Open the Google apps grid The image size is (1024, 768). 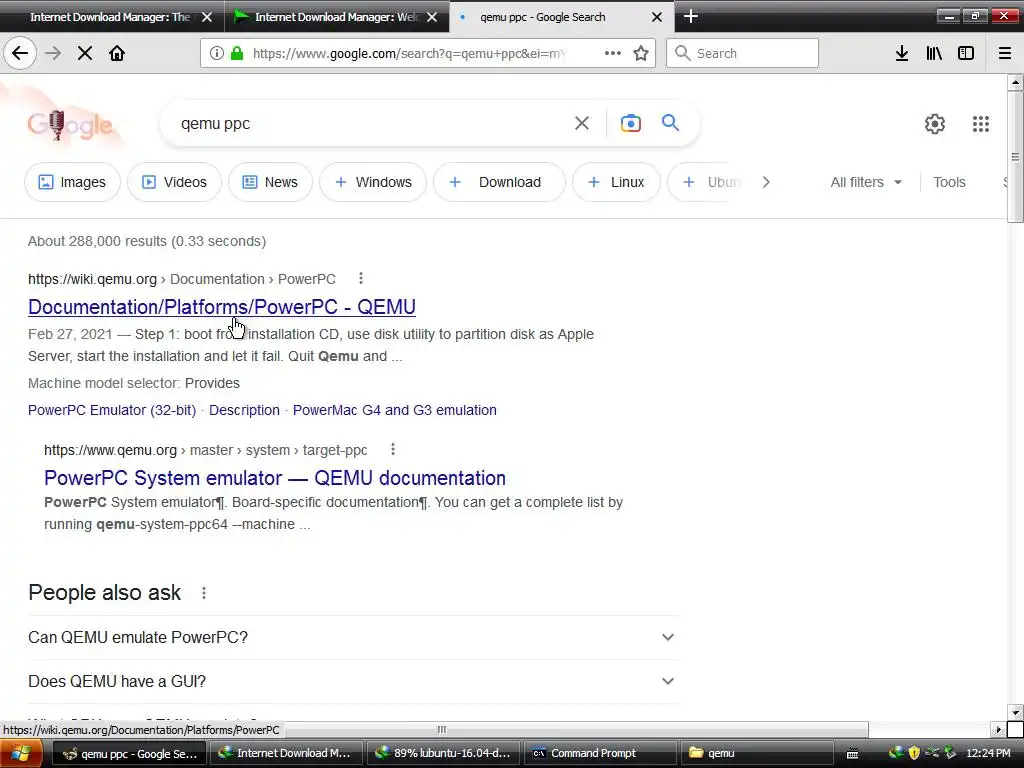click(981, 123)
